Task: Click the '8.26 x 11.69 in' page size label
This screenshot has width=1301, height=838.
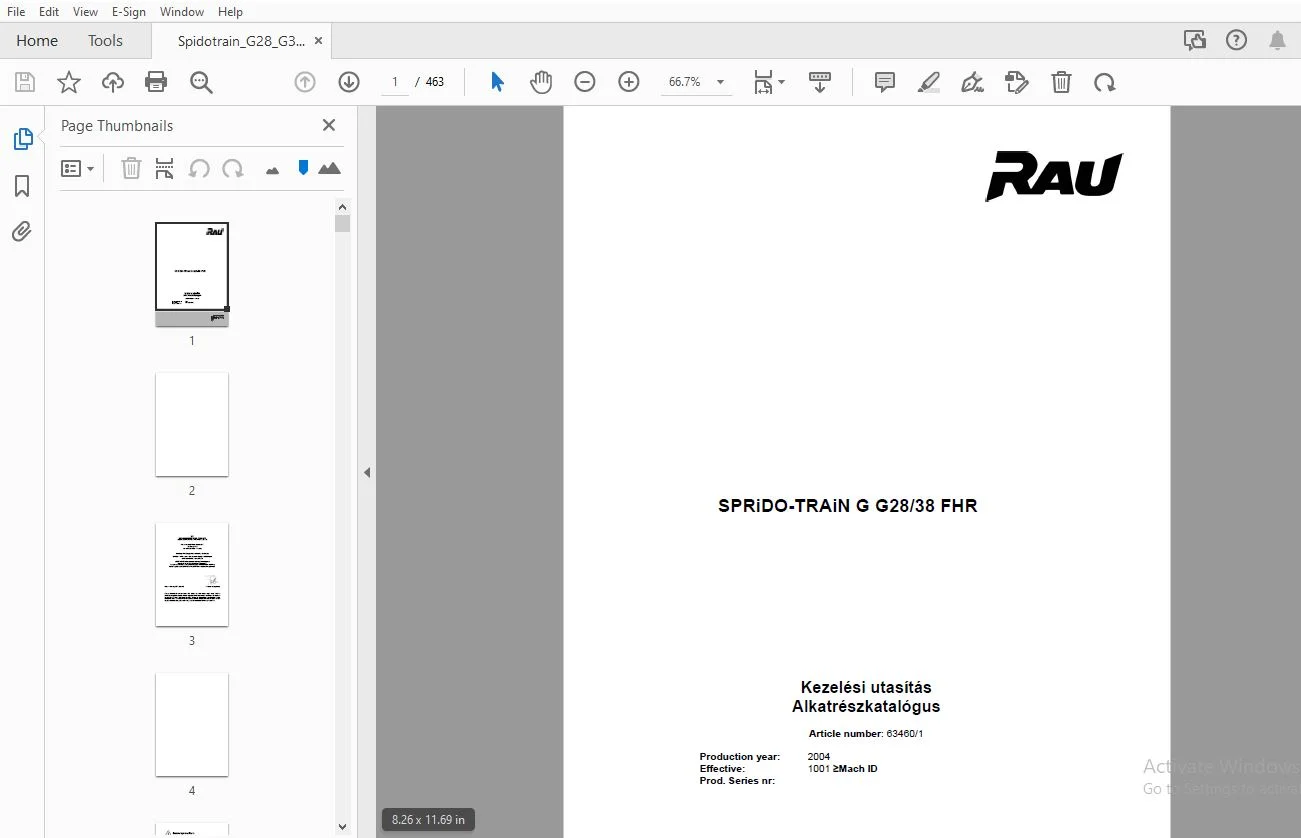Action: pos(428,820)
